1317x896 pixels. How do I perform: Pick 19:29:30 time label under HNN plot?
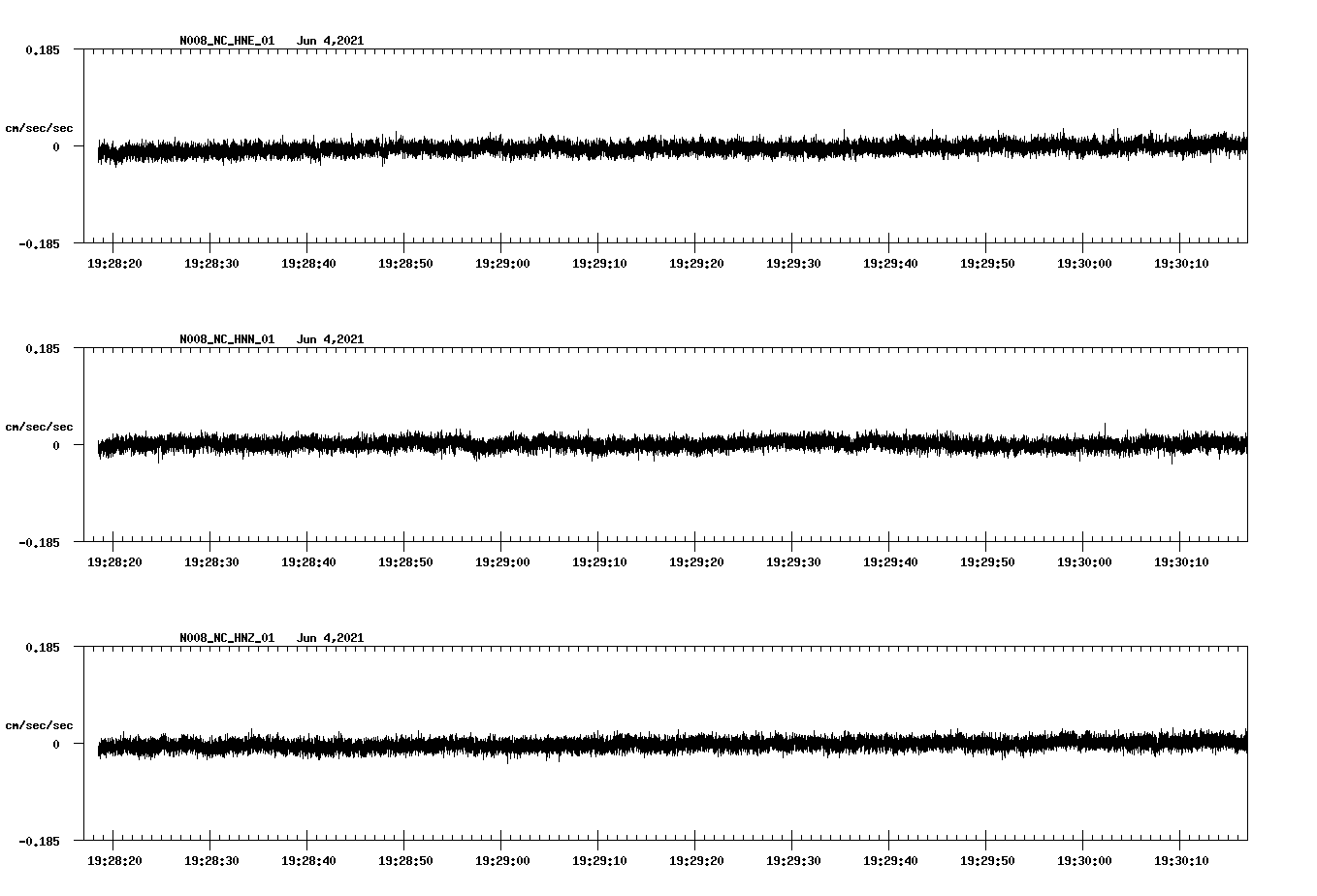point(792,561)
